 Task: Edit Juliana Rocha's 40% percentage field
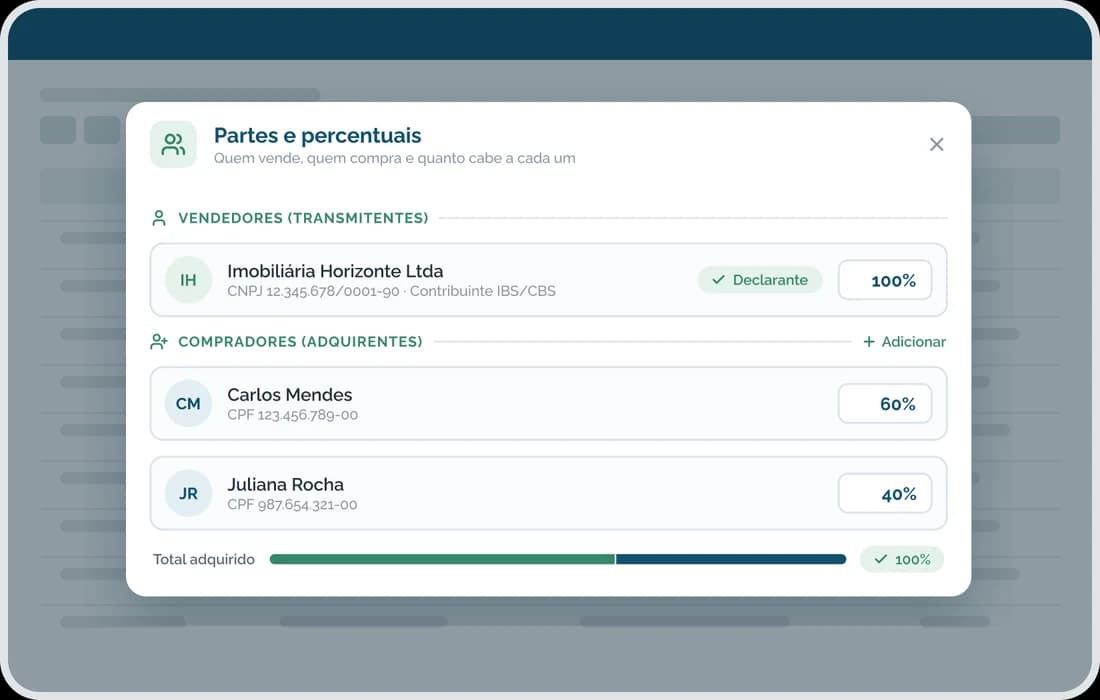(x=885, y=493)
